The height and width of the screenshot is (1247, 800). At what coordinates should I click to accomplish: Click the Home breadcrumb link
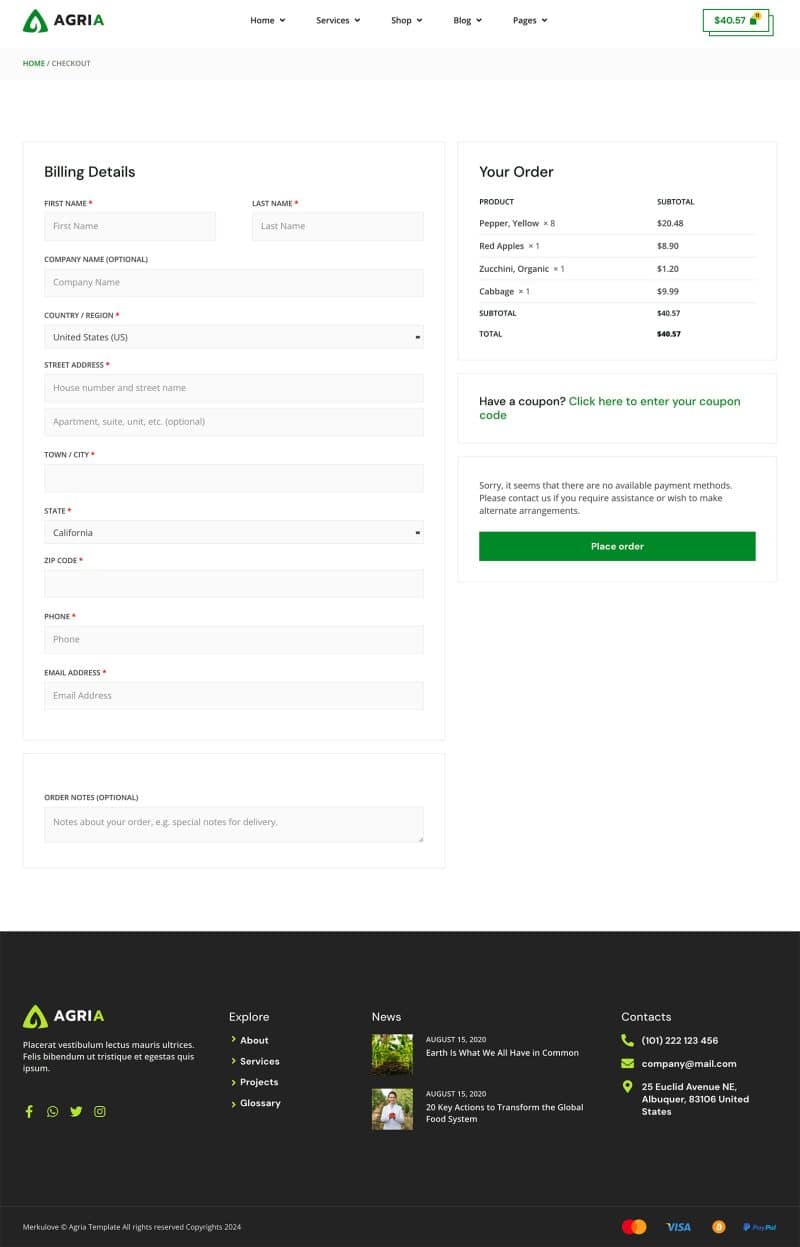34,63
